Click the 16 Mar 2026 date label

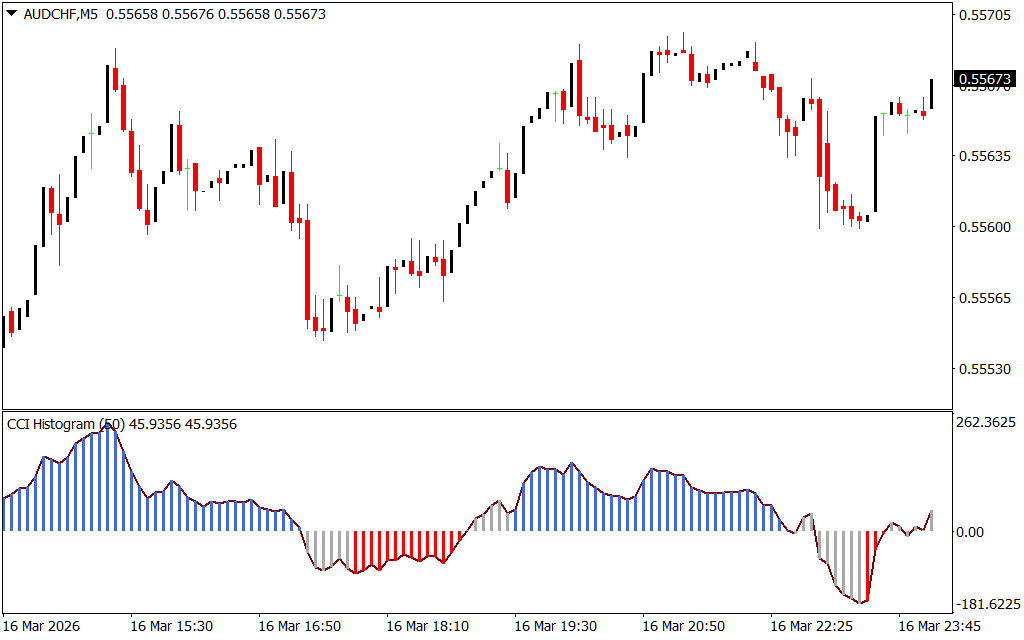point(44,626)
